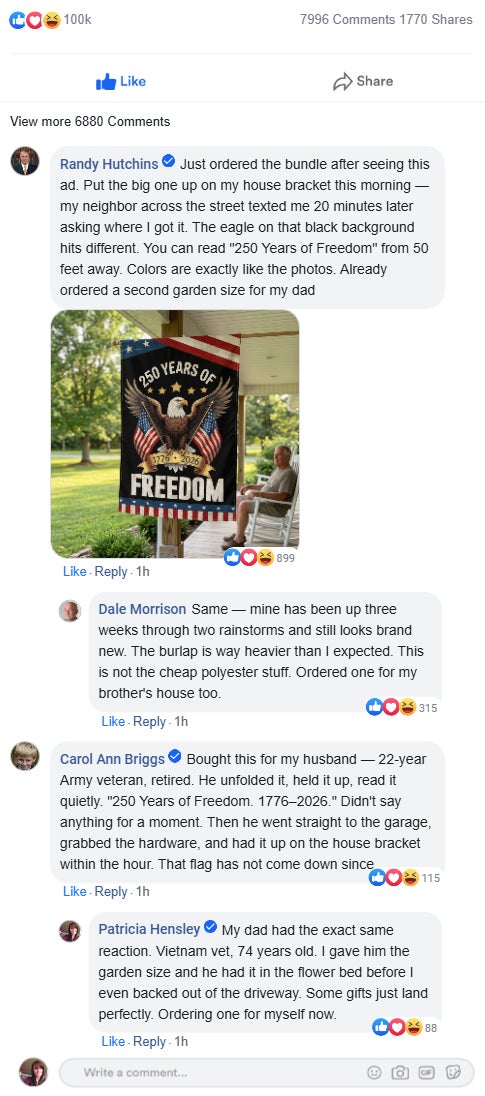This screenshot has height=1096, width=485.
Task: Open the 7996 Comments count
Action: [347, 20]
